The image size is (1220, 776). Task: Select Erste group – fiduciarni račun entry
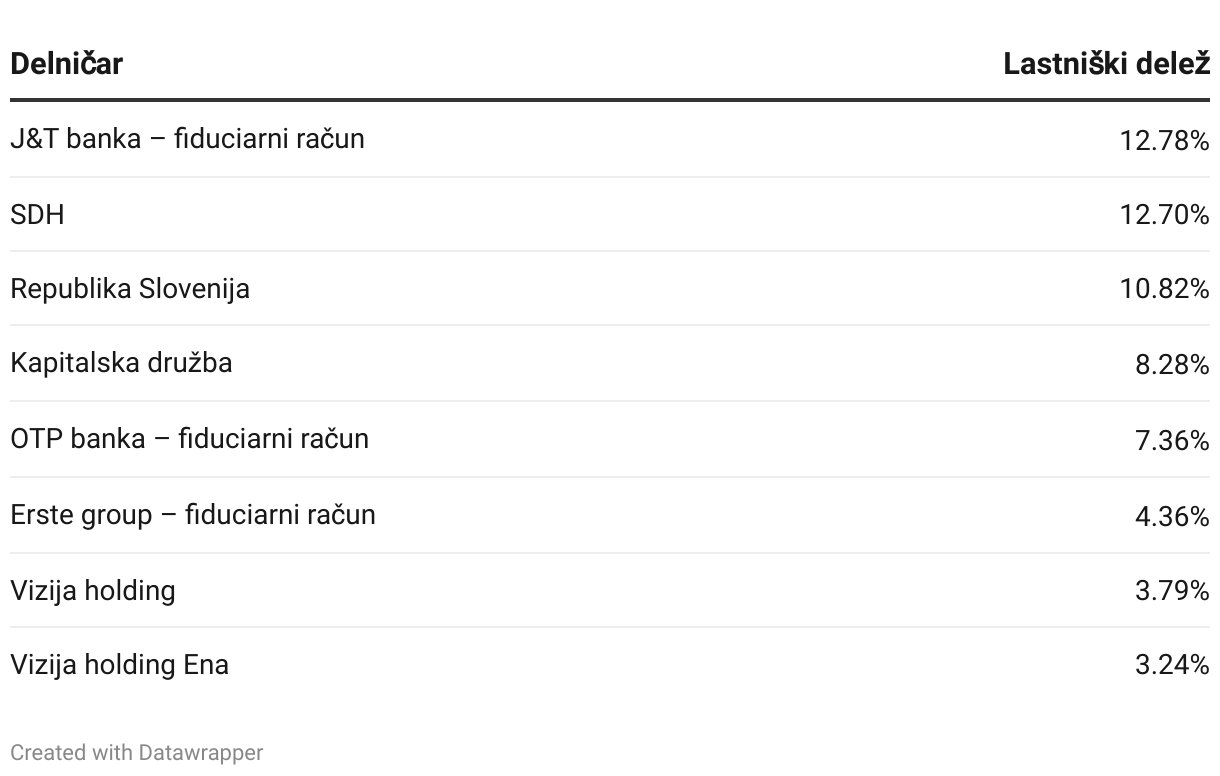tap(193, 514)
